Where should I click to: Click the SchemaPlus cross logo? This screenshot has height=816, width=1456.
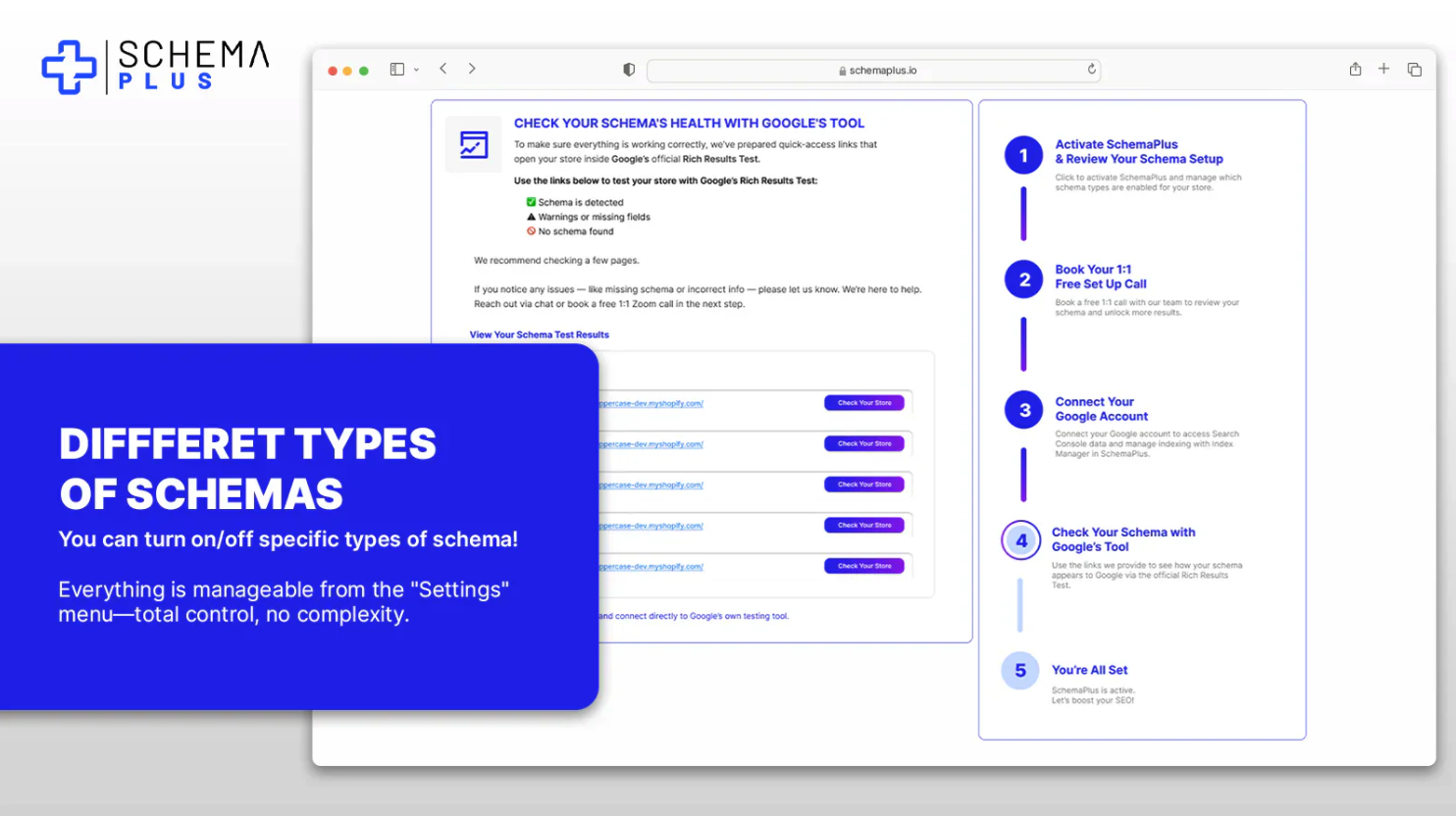tap(69, 68)
